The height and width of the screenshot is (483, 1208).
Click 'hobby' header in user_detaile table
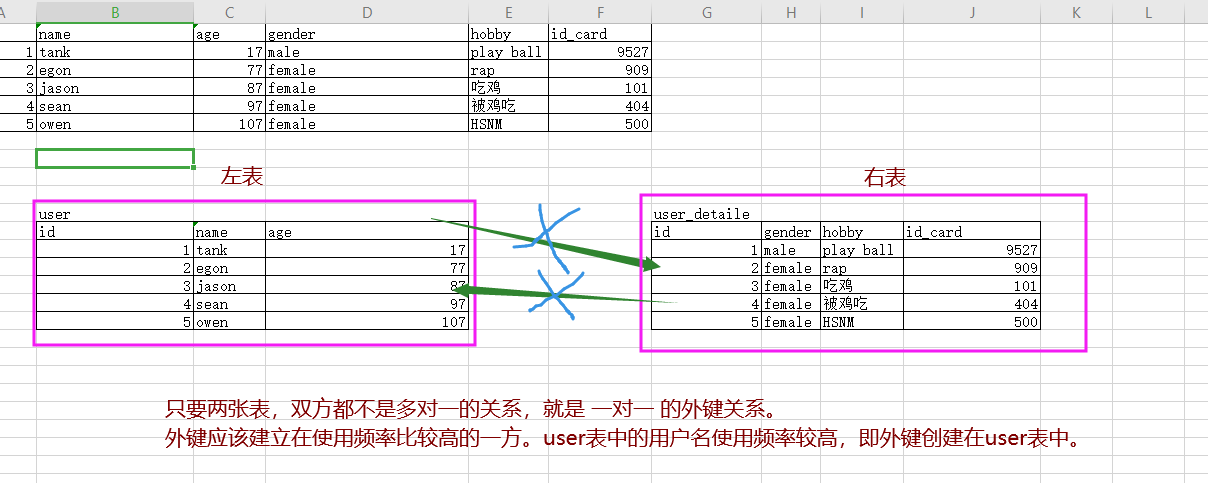coord(862,232)
